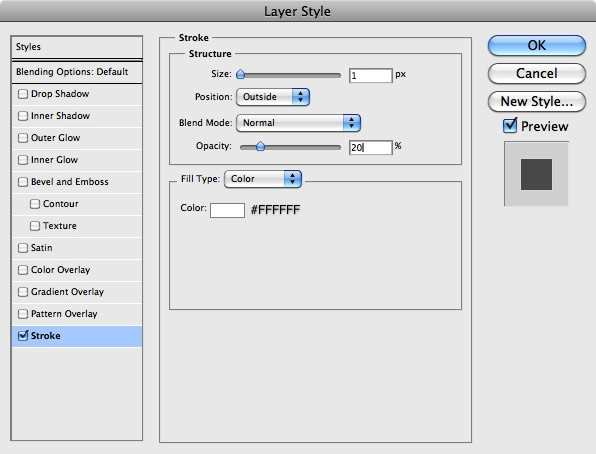Image resolution: width=596 pixels, height=454 pixels.
Task: Open the Styles list header
Action: (x=77, y=47)
